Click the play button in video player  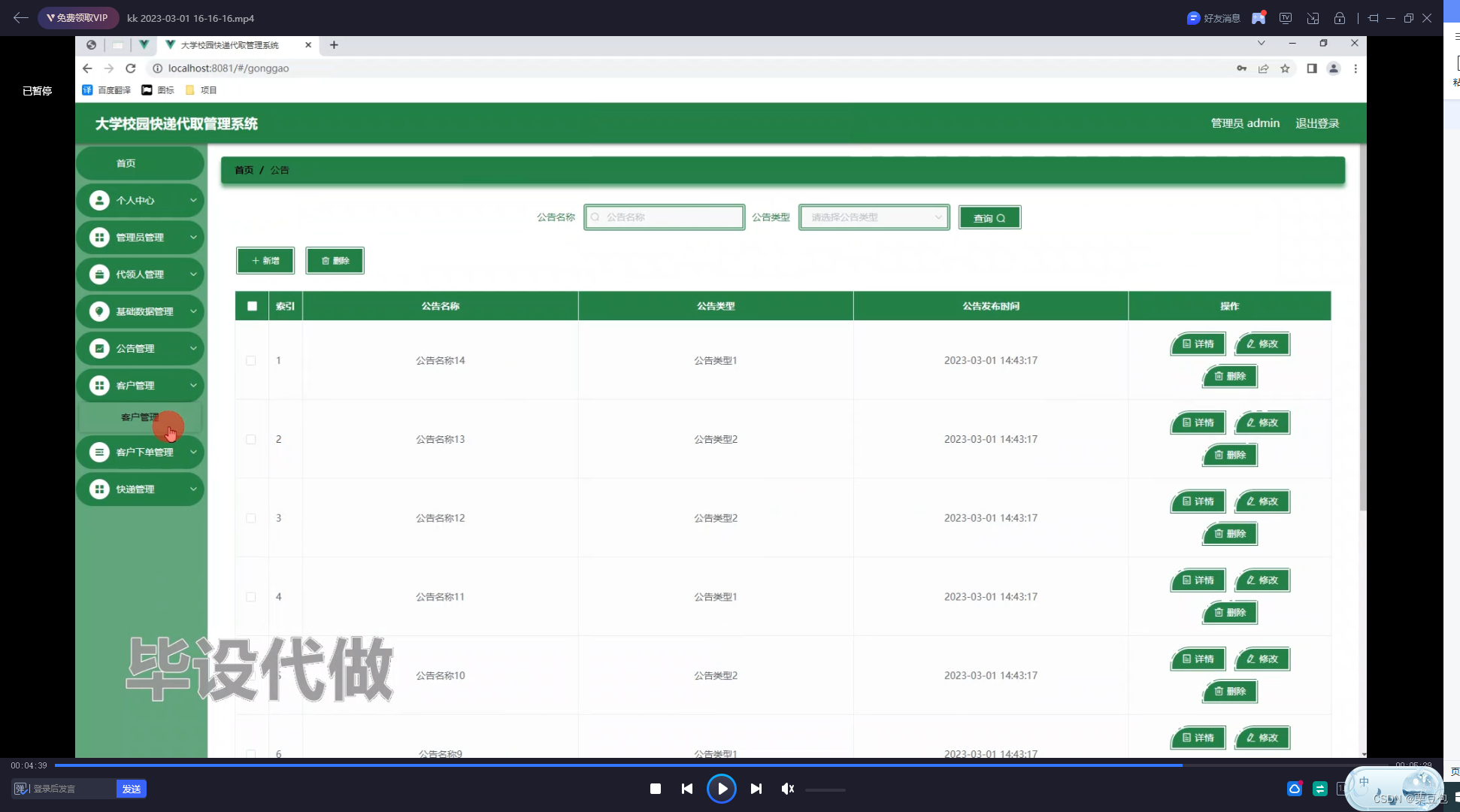click(722, 789)
